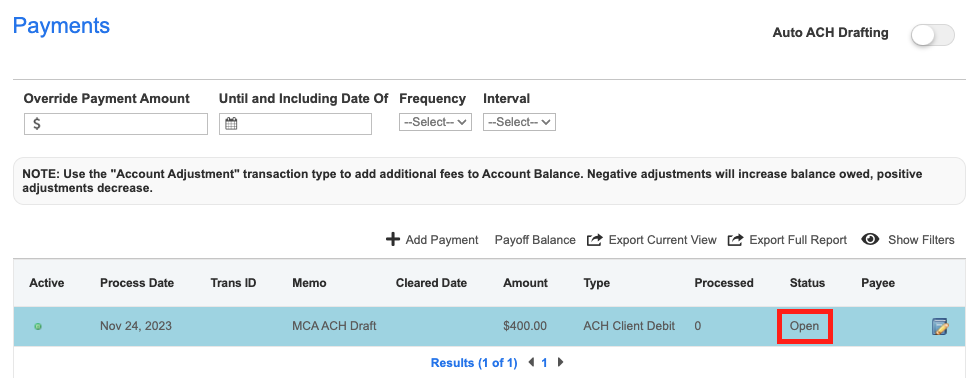Sort by the Trans ID column header
This screenshot has height=378, width=975.
click(233, 283)
